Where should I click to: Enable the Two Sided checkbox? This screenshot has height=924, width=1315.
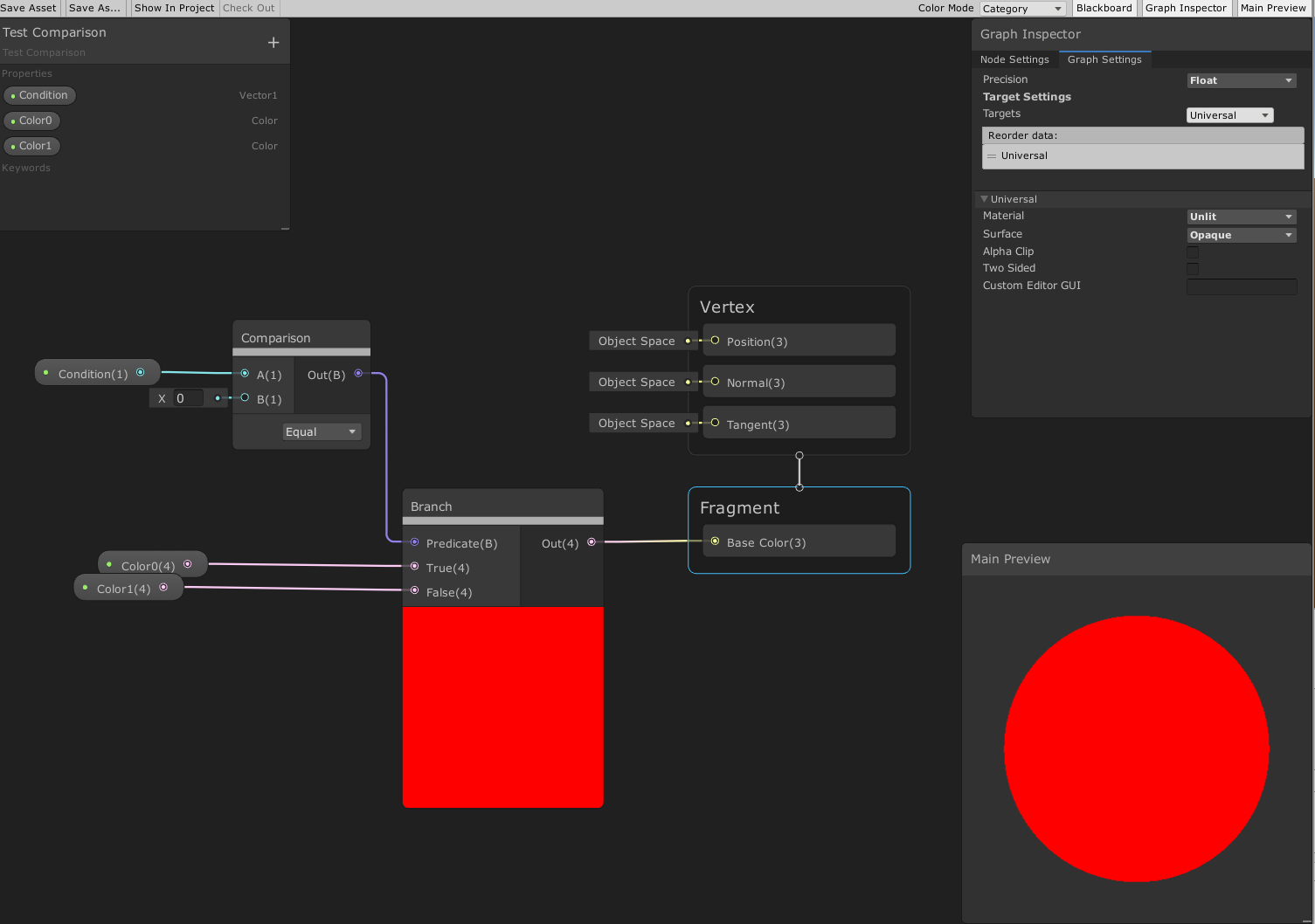tap(1193, 269)
